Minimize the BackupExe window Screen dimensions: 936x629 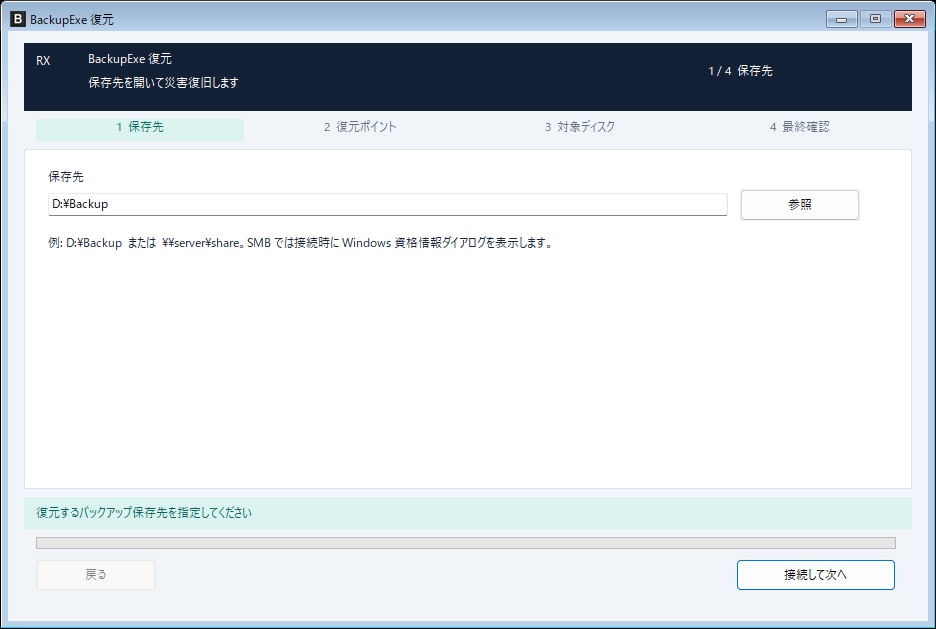tap(842, 19)
